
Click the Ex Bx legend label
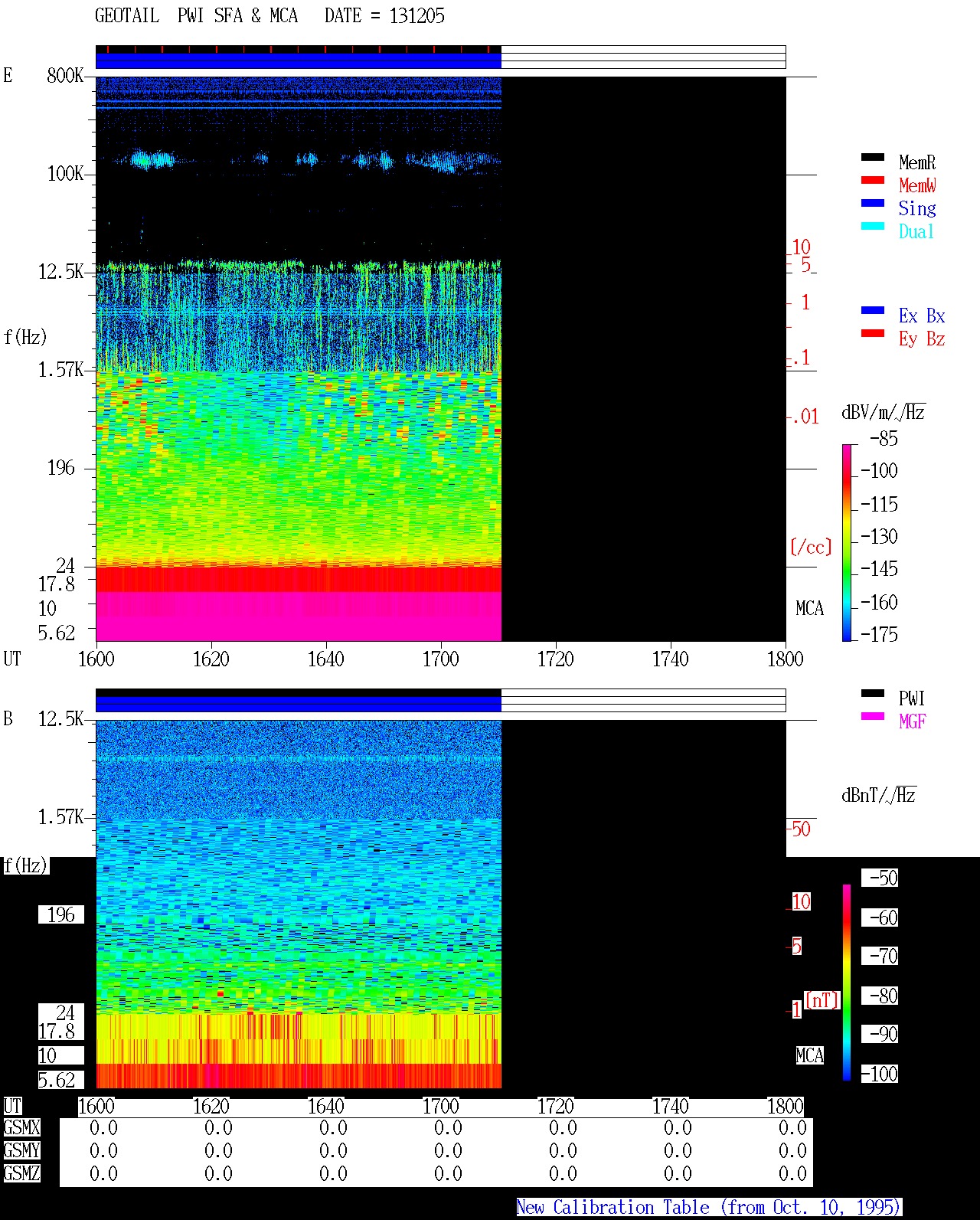click(x=922, y=316)
